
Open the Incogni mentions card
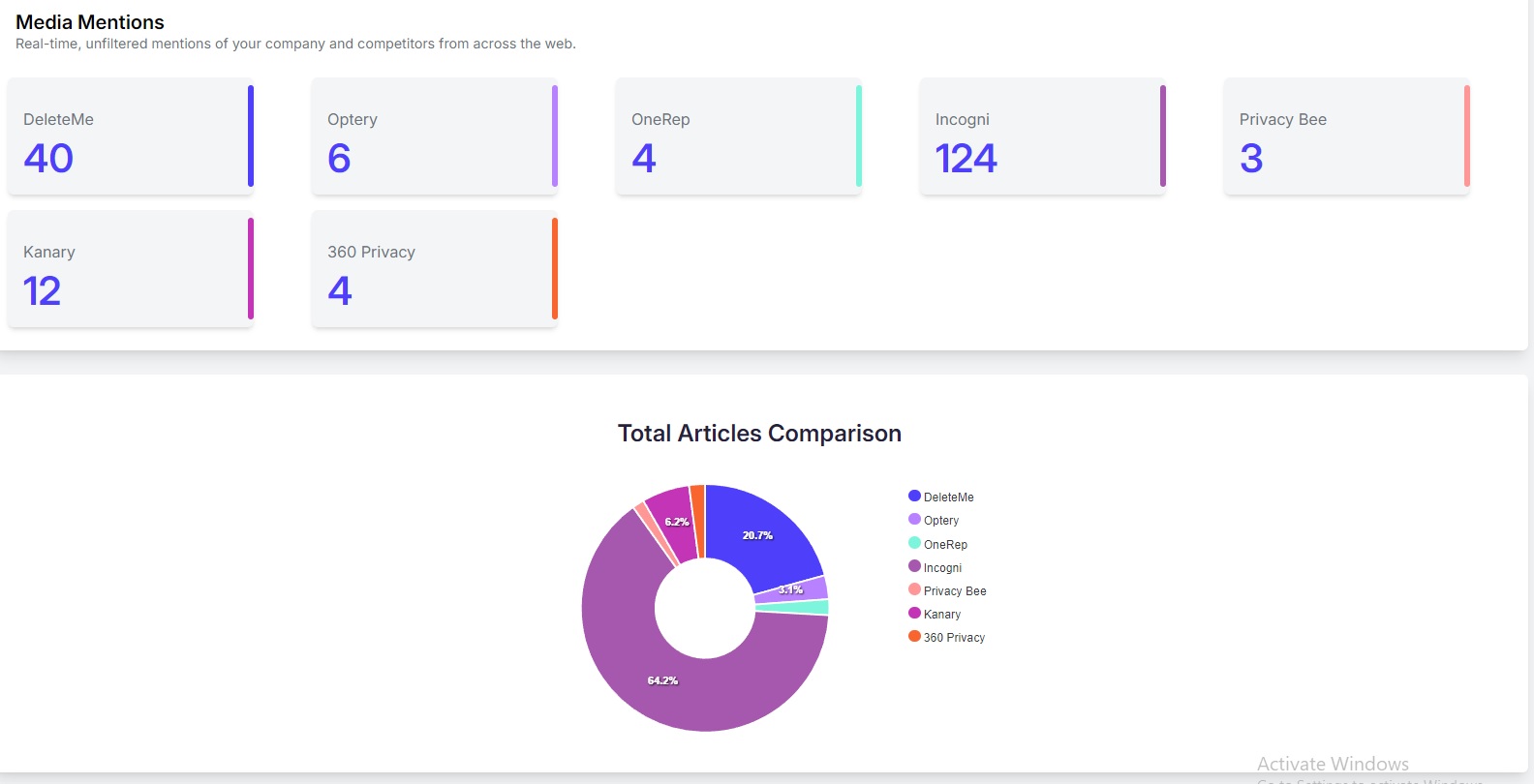click(1043, 136)
